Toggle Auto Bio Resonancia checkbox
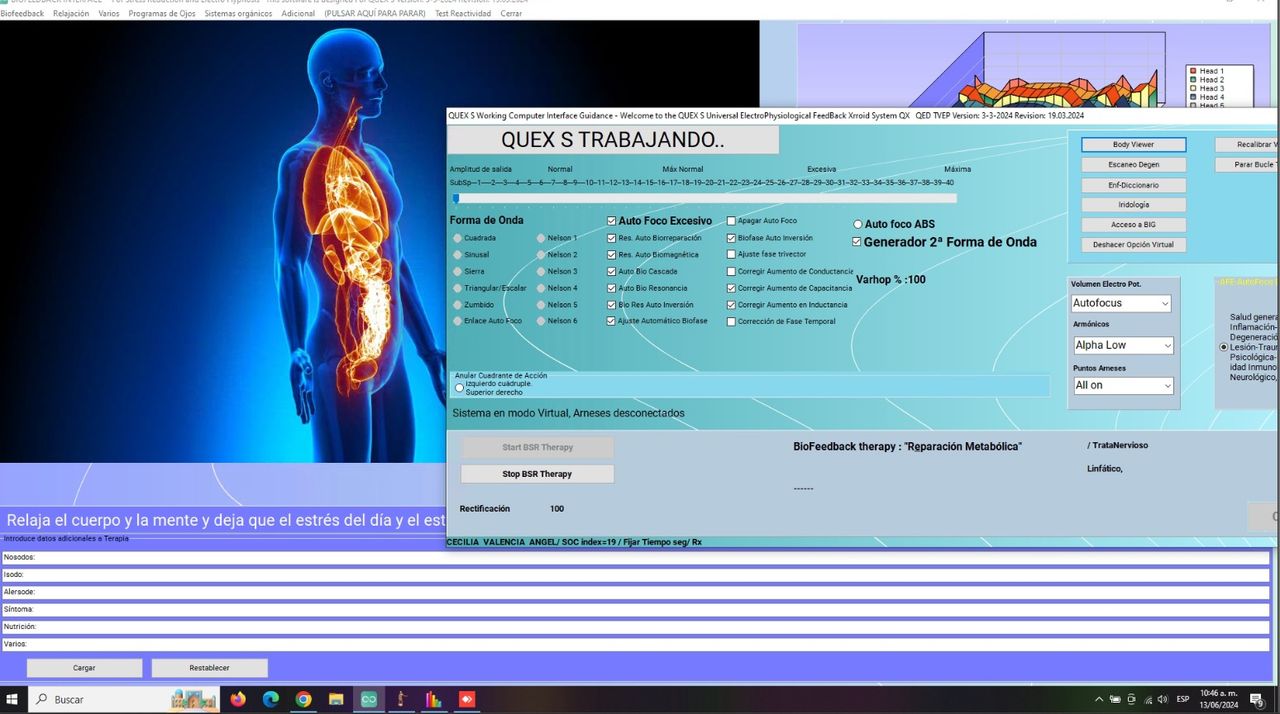 point(612,288)
